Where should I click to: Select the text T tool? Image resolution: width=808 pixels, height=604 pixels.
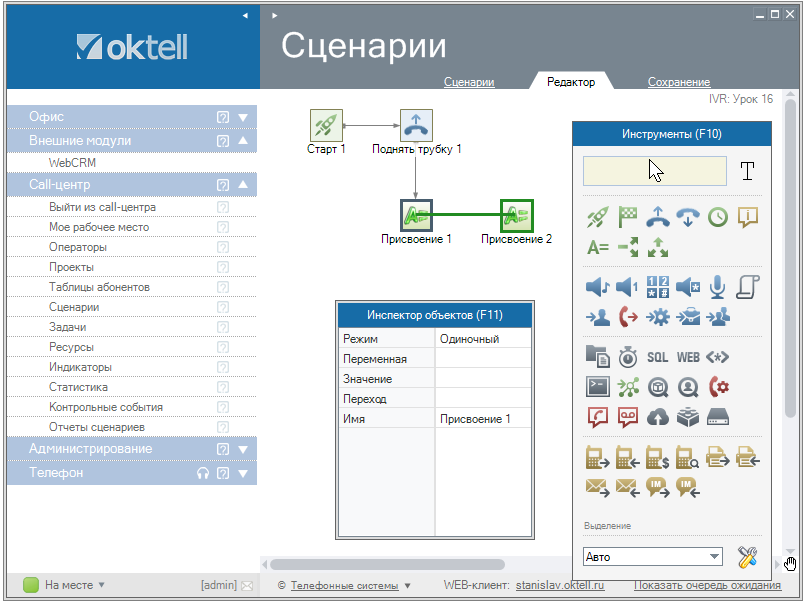747,171
